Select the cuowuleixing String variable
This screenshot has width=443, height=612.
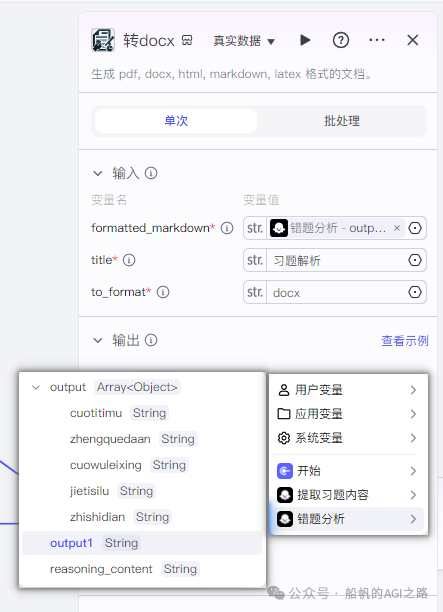[x=142, y=465]
